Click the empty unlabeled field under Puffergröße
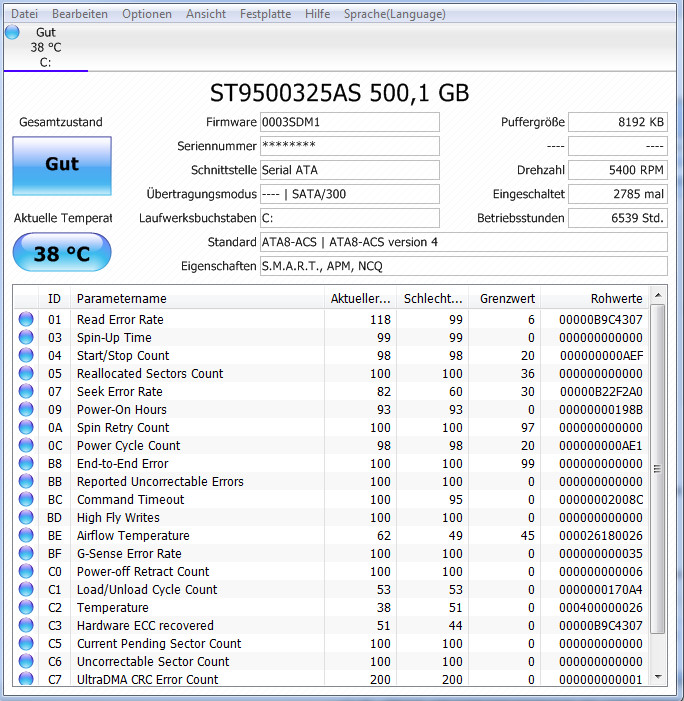The width and height of the screenshot is (684, 701). (618, 146)
